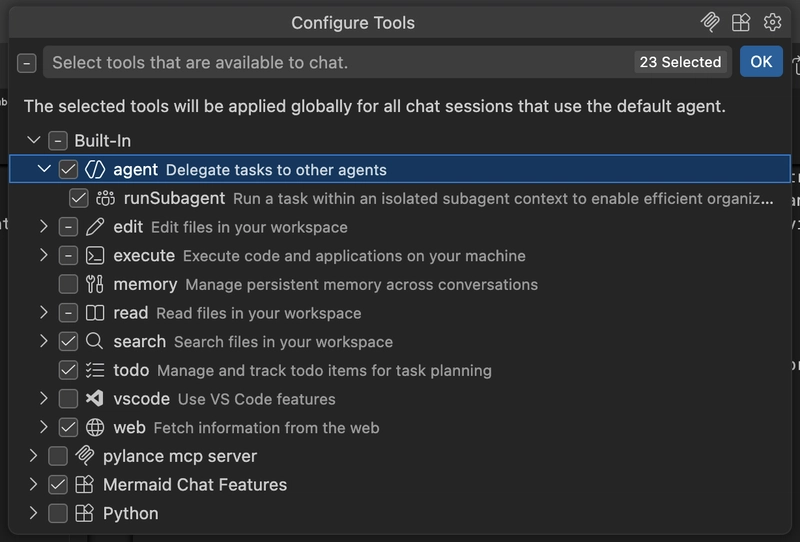The height and width of the screenshot is (542, 800).
Task: Click the MCP server icon in title bar
Action: 711,22
